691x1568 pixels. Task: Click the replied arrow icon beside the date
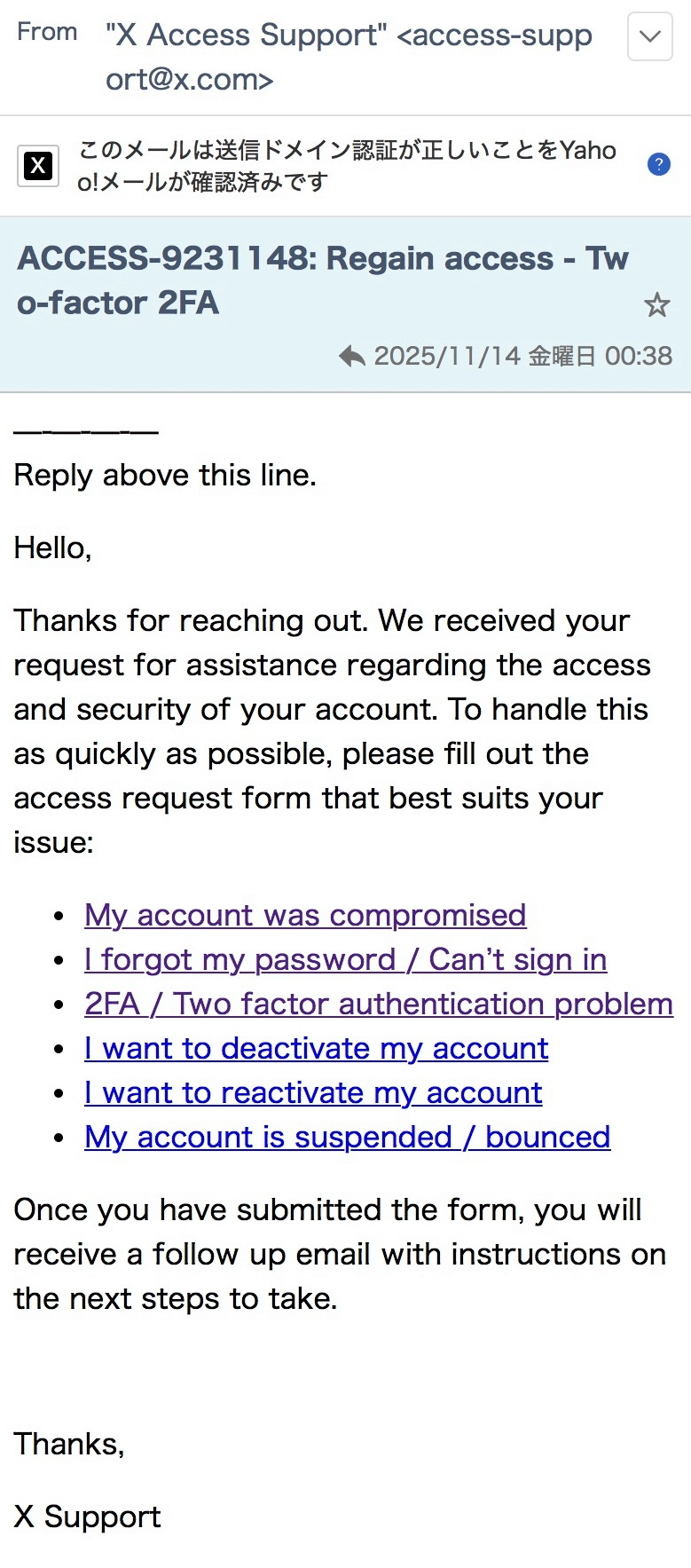[352, 357]
